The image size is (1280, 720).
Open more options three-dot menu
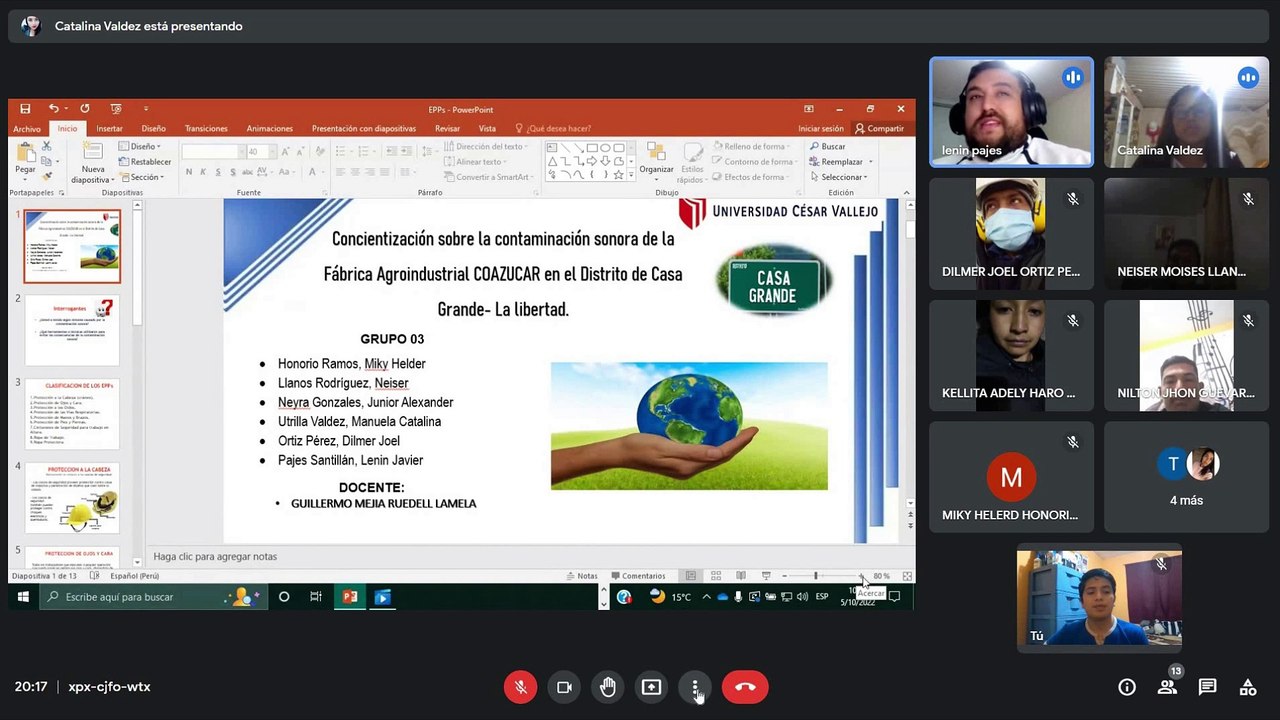coord(696,687)
